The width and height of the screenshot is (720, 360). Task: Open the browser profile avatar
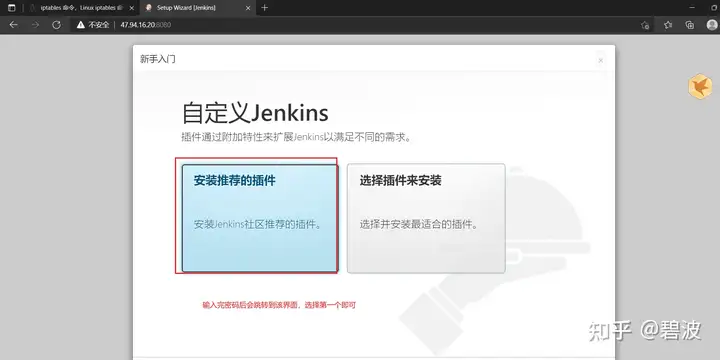pyautogui.click(x=712, y=25)
